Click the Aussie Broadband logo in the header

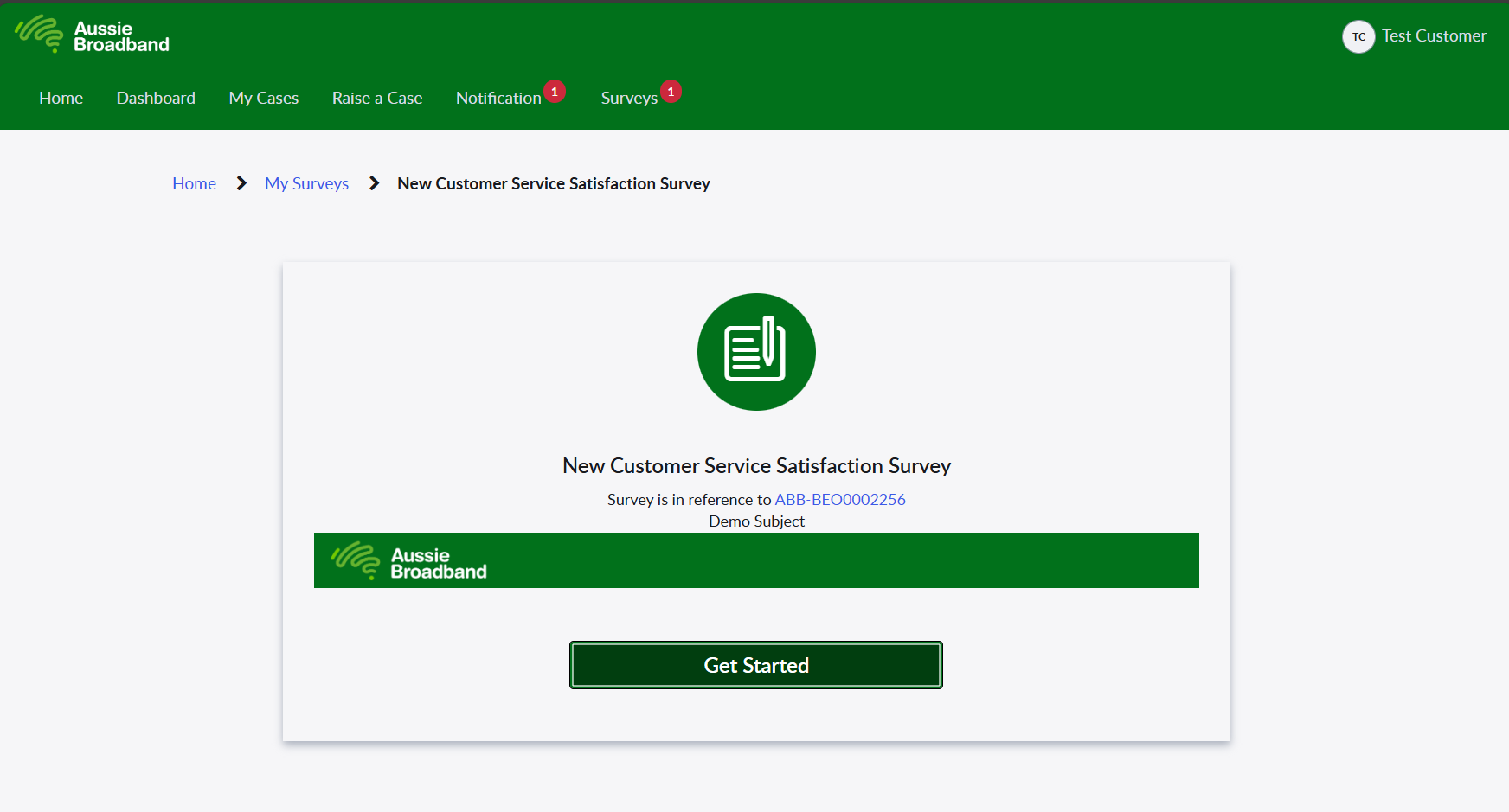pos(91,35)
